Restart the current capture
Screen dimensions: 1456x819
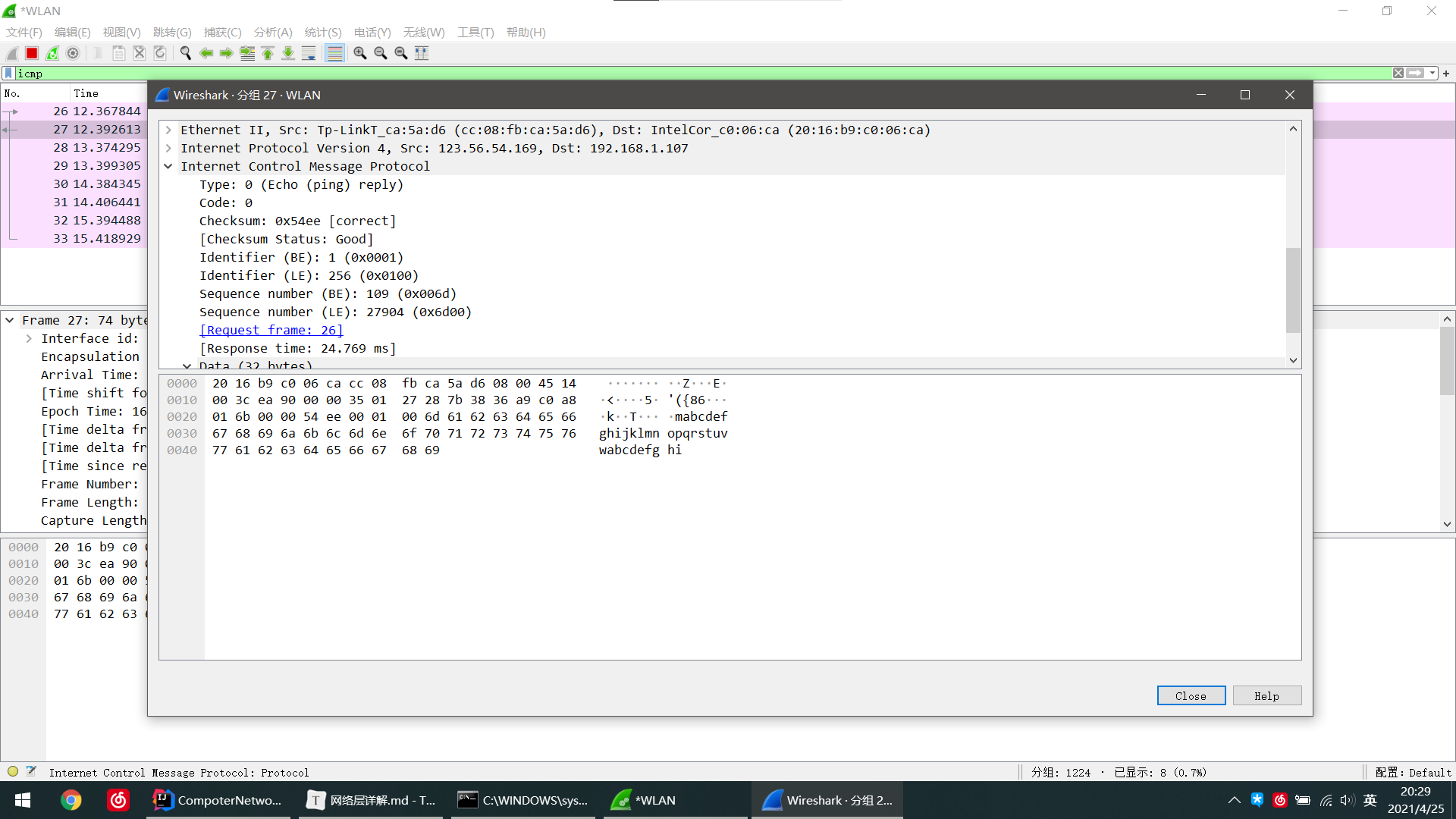pyautogui.click(x=52, y=53)
